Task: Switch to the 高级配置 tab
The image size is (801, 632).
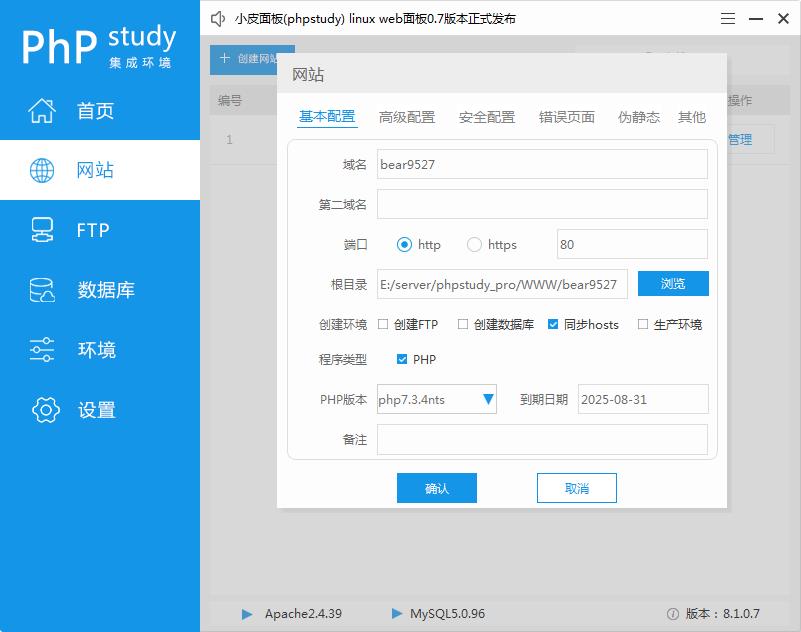Action: pyautogui.click(x=407, y=117)
